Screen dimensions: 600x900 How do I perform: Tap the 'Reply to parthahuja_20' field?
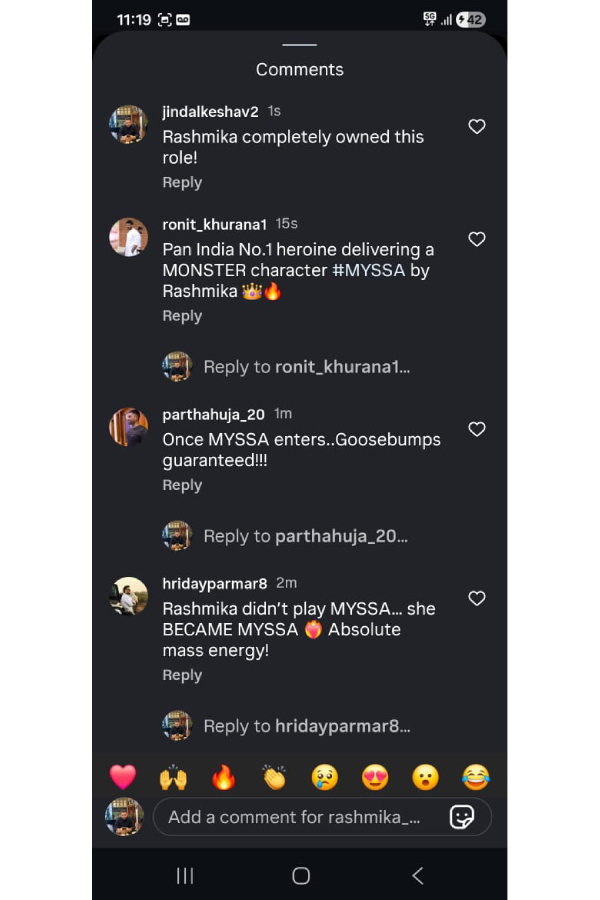point(305,536)
